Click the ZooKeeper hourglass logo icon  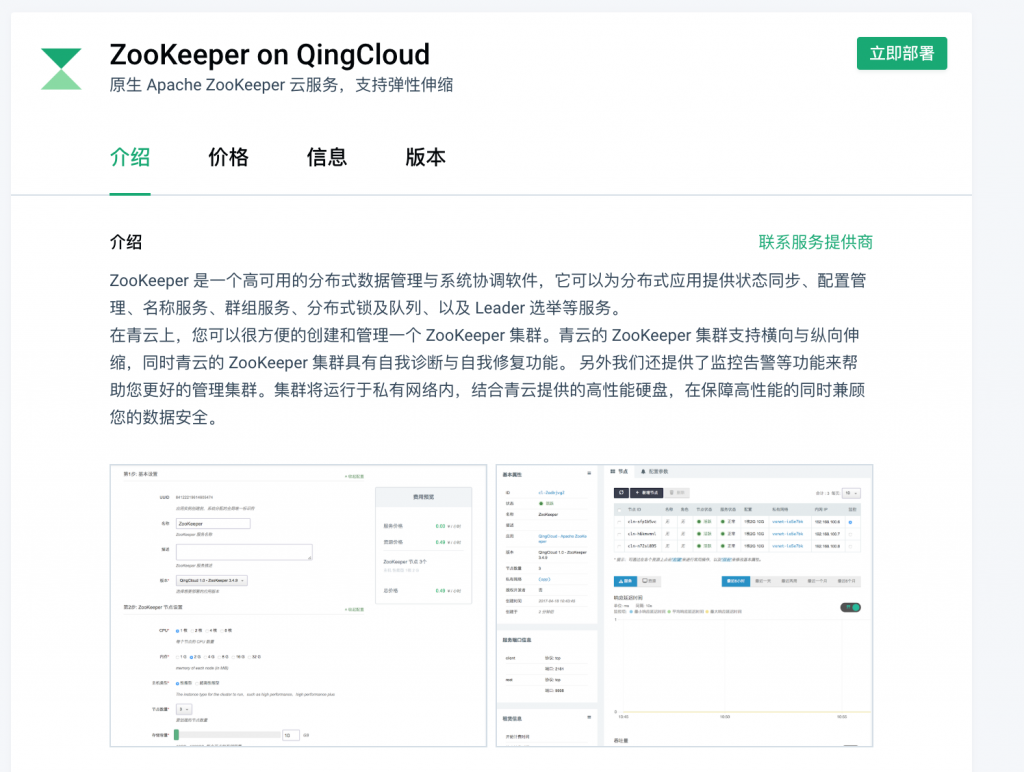(61, 69)
